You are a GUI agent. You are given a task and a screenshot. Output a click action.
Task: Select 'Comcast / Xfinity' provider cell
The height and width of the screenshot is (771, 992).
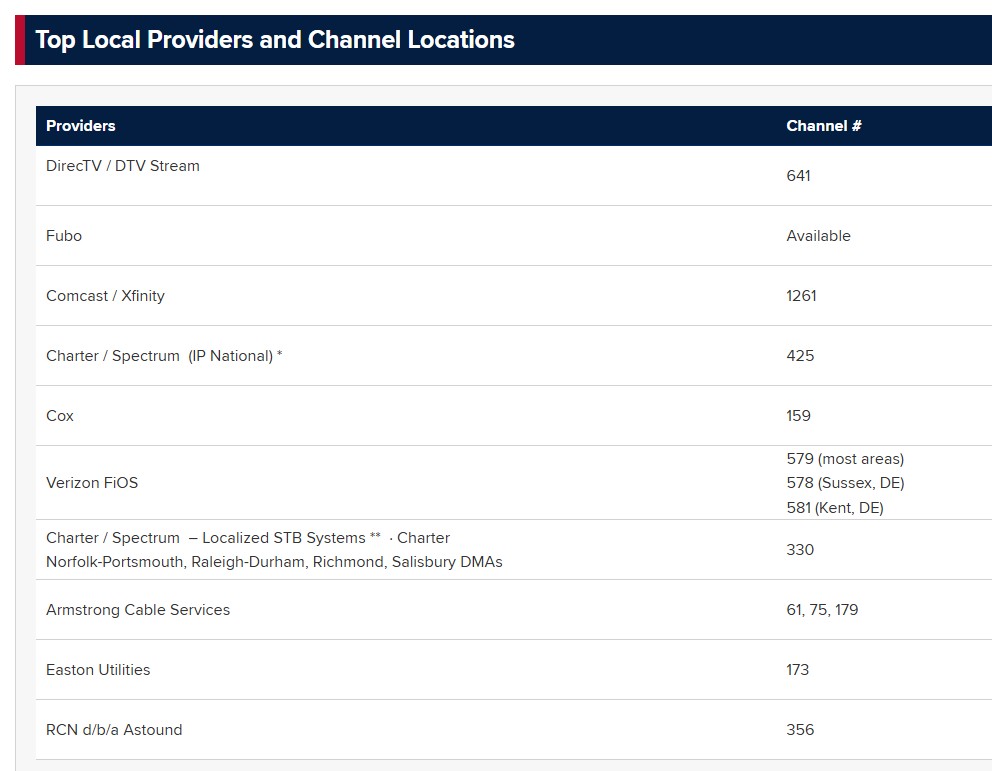pos(105,296)
